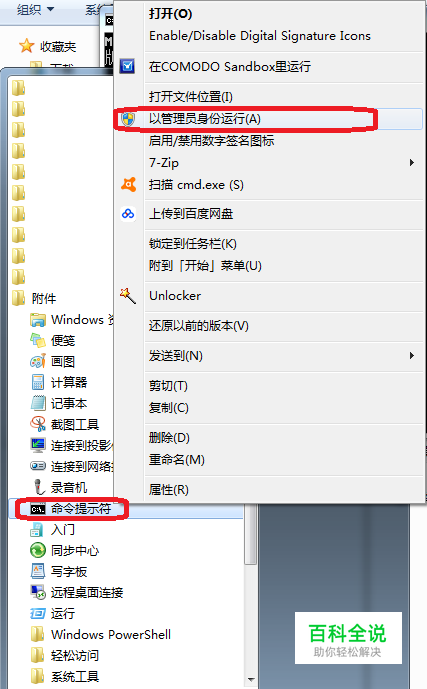Screen dimensions: 427x689
Task: Click the Avast scan icon next to 扫描 cmd.exe
Action: [x=128, y=185]
